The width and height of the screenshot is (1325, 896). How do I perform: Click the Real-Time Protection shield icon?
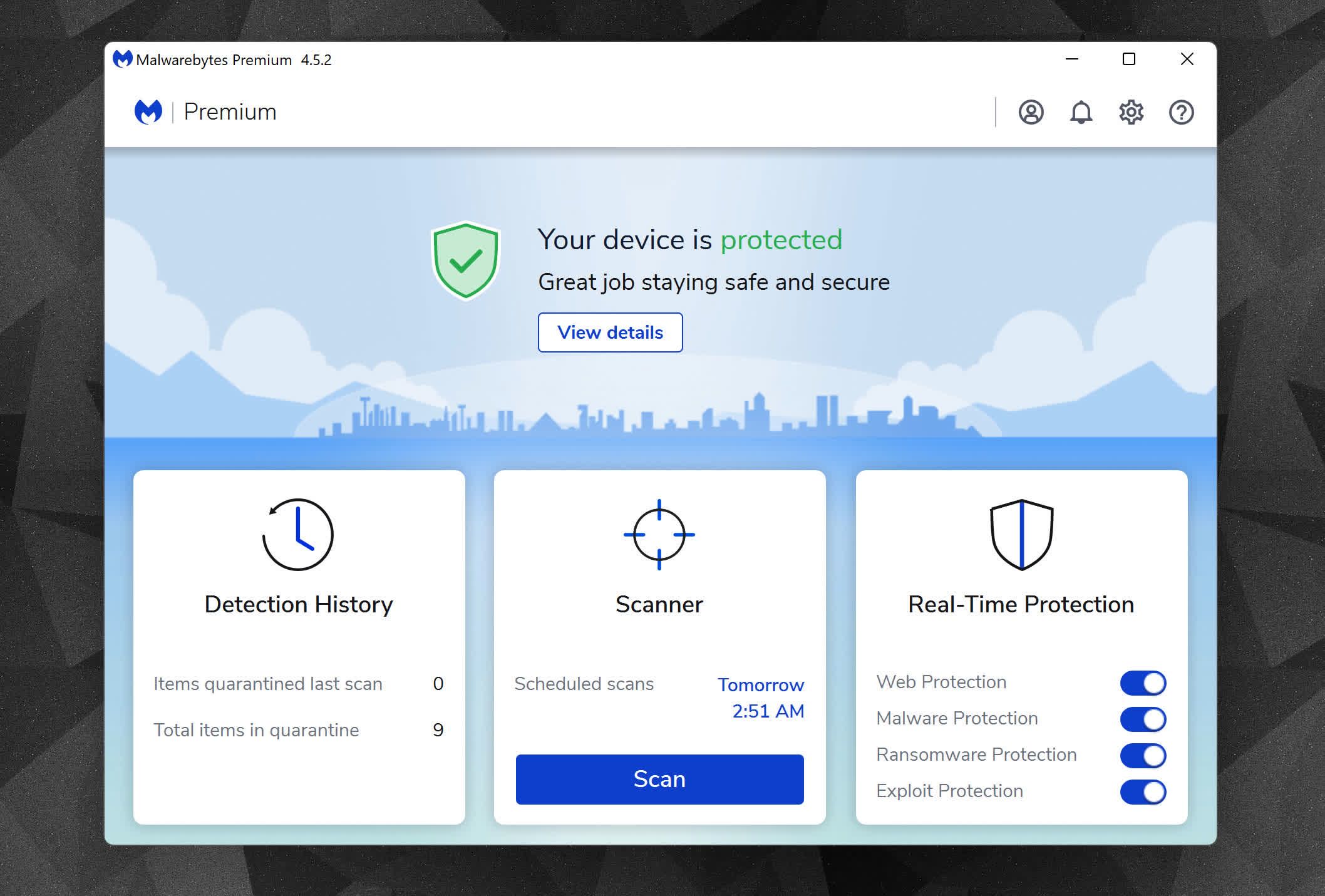point(1021,534)
